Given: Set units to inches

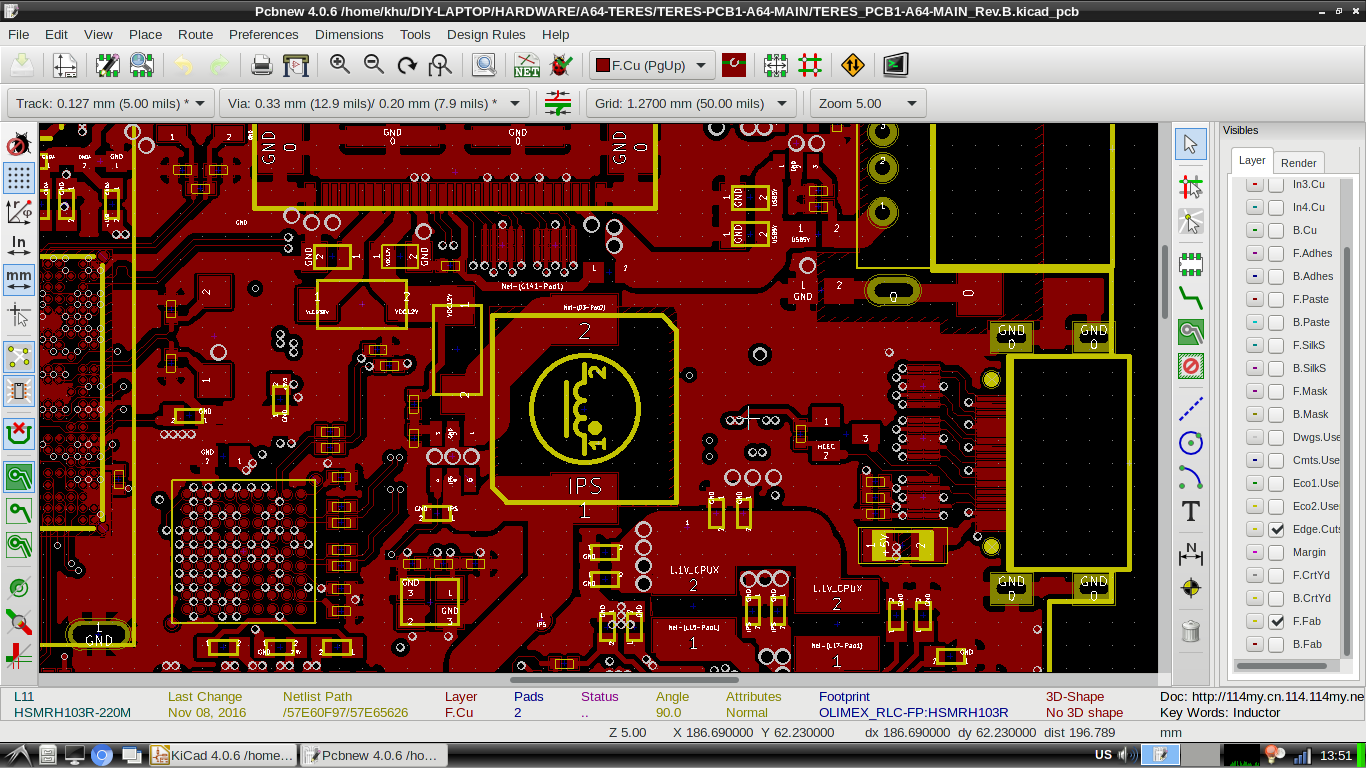Looking at the screenshot, I should click(x=18, y=244).
